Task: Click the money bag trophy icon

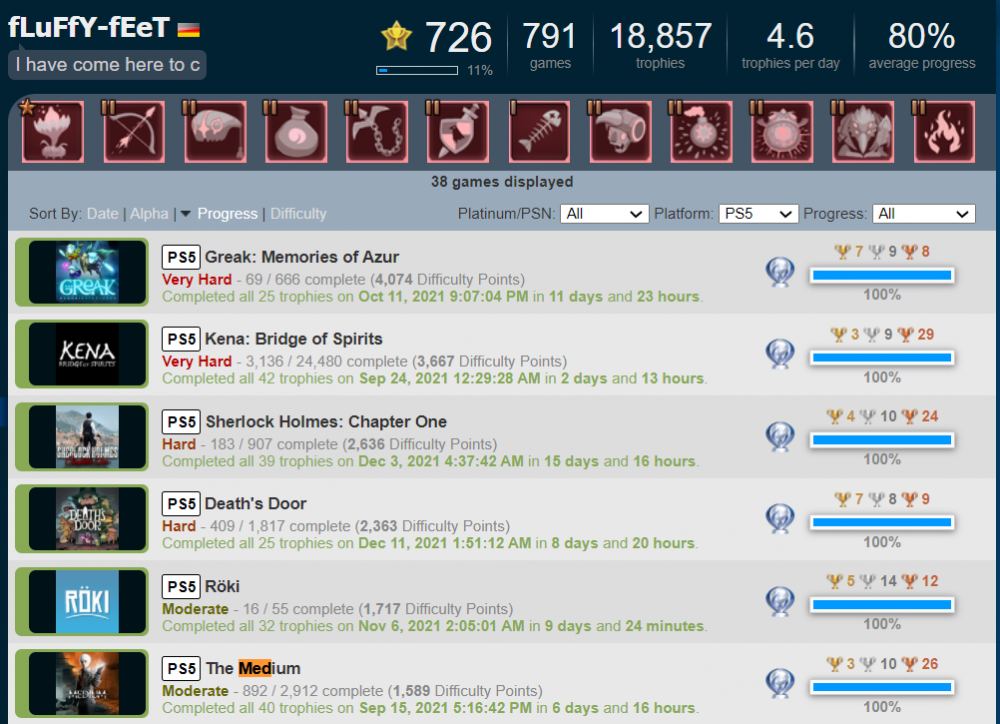Action: point(296,131)
